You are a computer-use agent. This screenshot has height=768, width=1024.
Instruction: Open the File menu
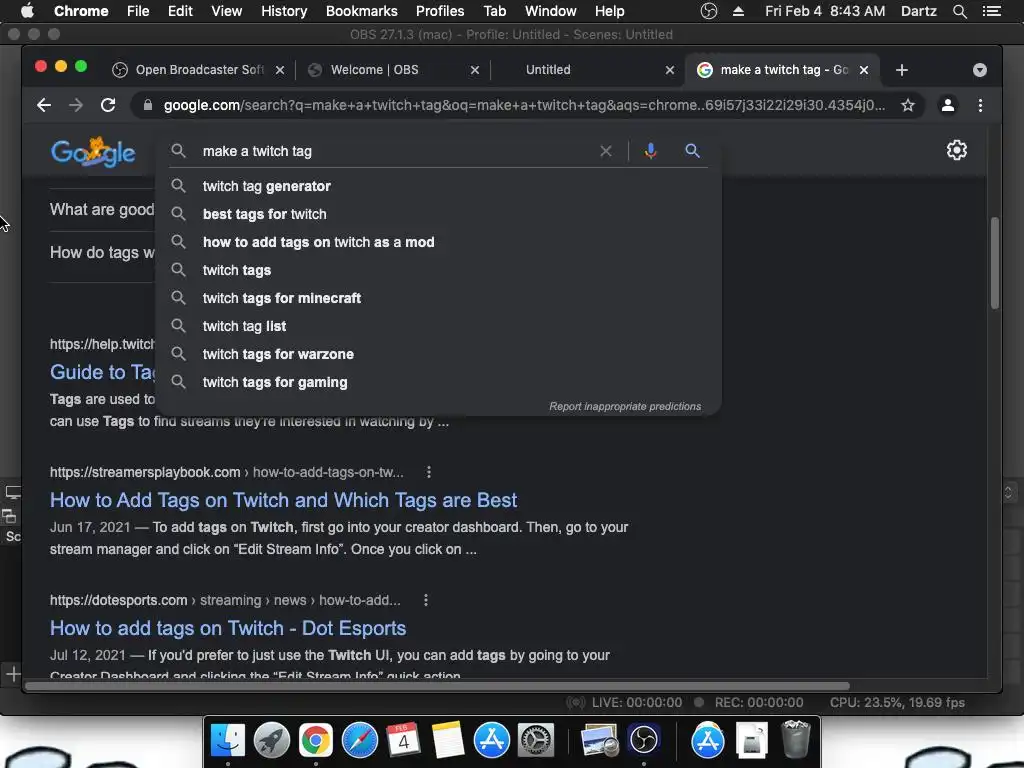click(138, 11)
